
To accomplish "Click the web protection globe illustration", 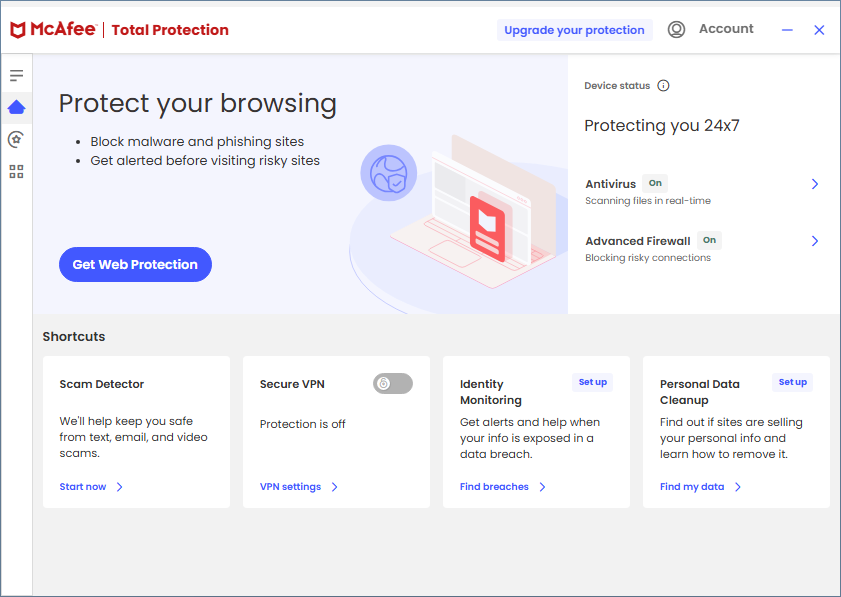I will 389,173.
